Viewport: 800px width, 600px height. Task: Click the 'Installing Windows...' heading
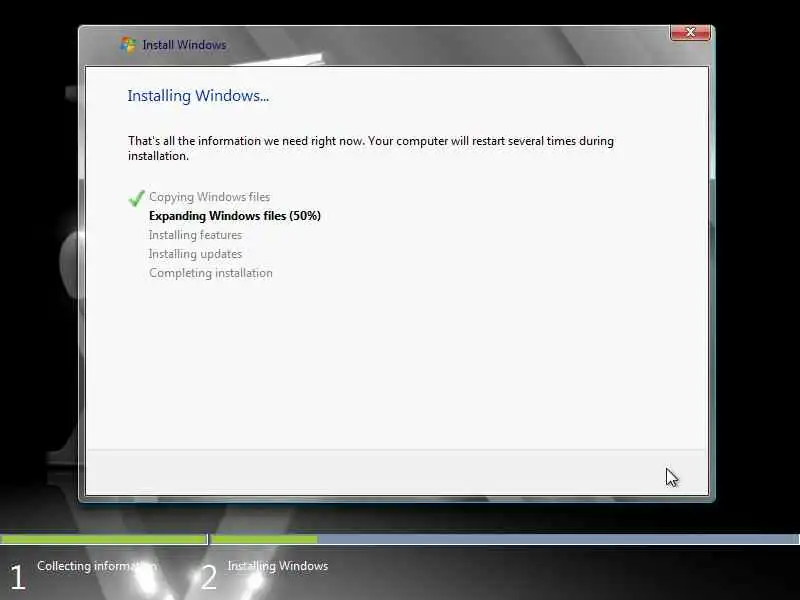pyautogui.click(x=198, y=96)
